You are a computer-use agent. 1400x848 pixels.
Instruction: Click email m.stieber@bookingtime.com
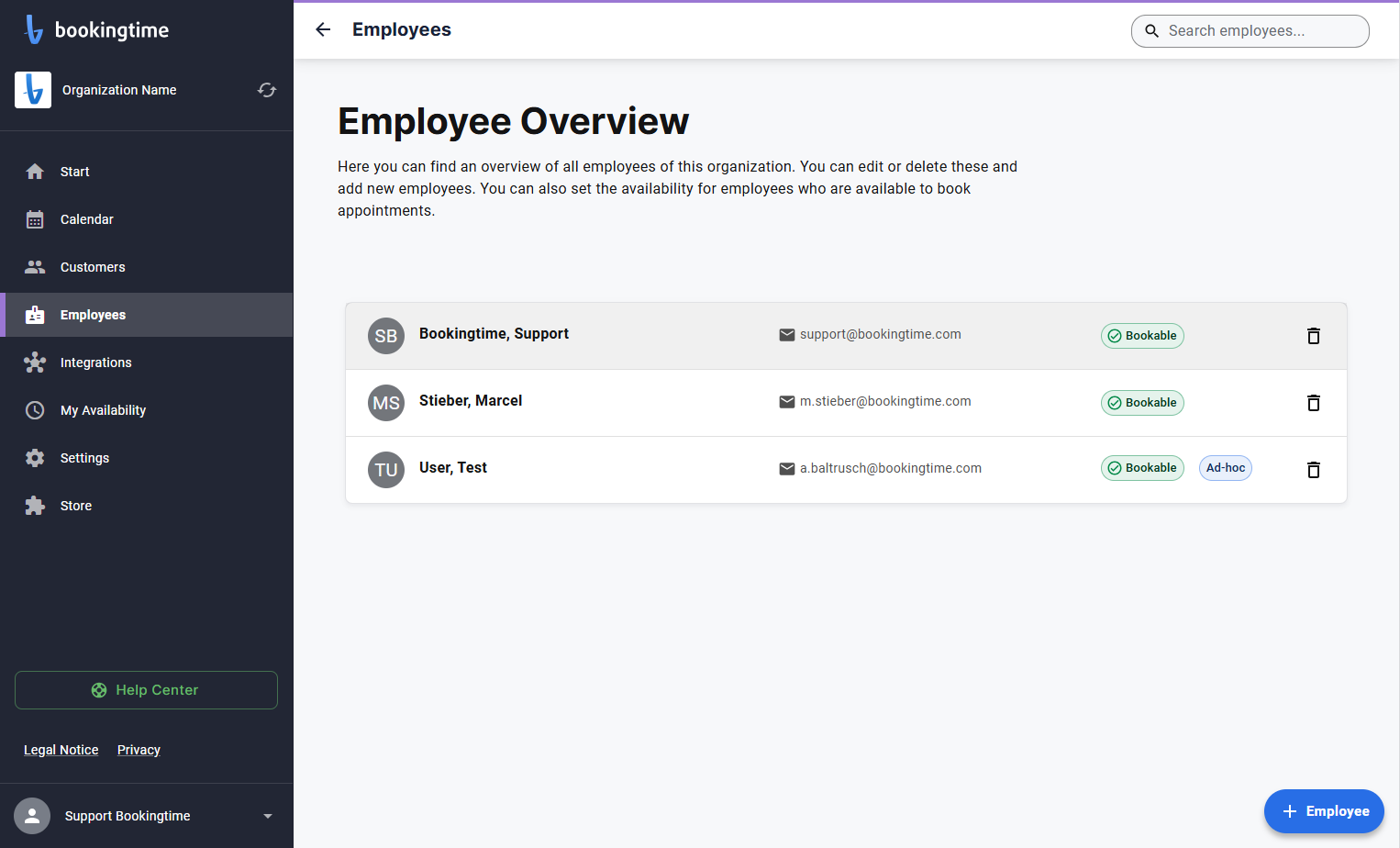tap(885, 401)
